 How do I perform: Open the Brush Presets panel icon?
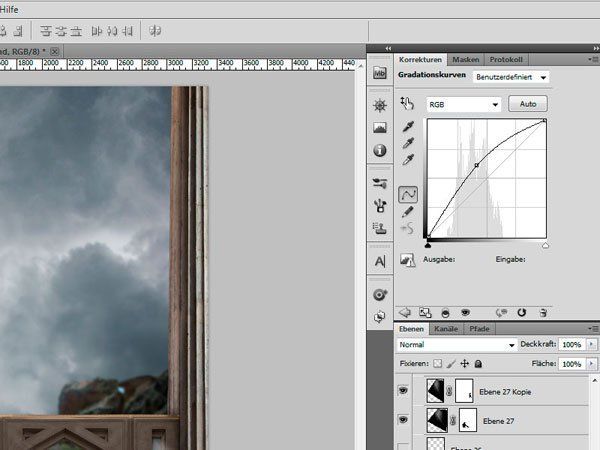coord(380,183)
